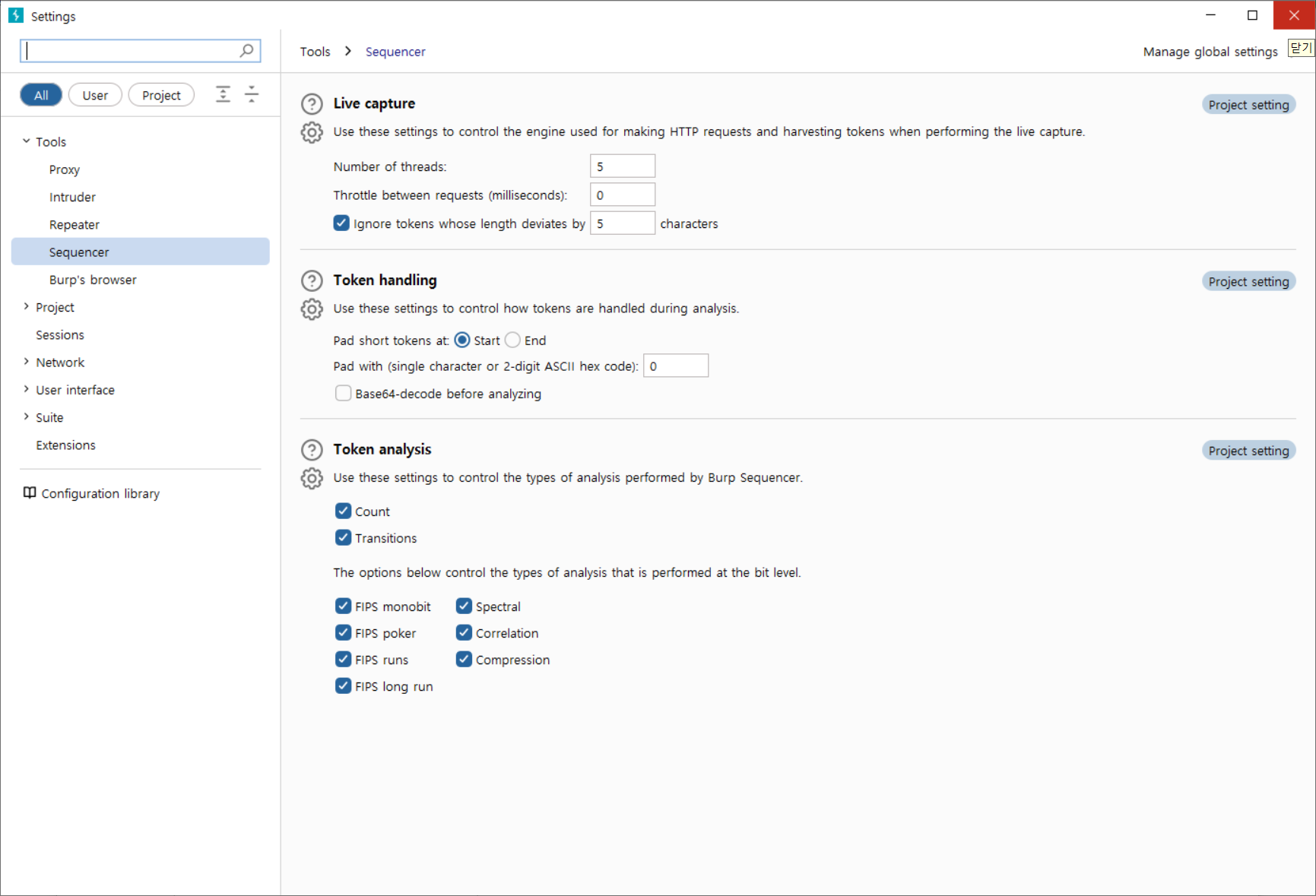Image resolution: width=1316 pixels, height=896 pixels.
Task: Toggle FIPS runs checkbox
Action: pyautogui.click(x=344, y=659)
